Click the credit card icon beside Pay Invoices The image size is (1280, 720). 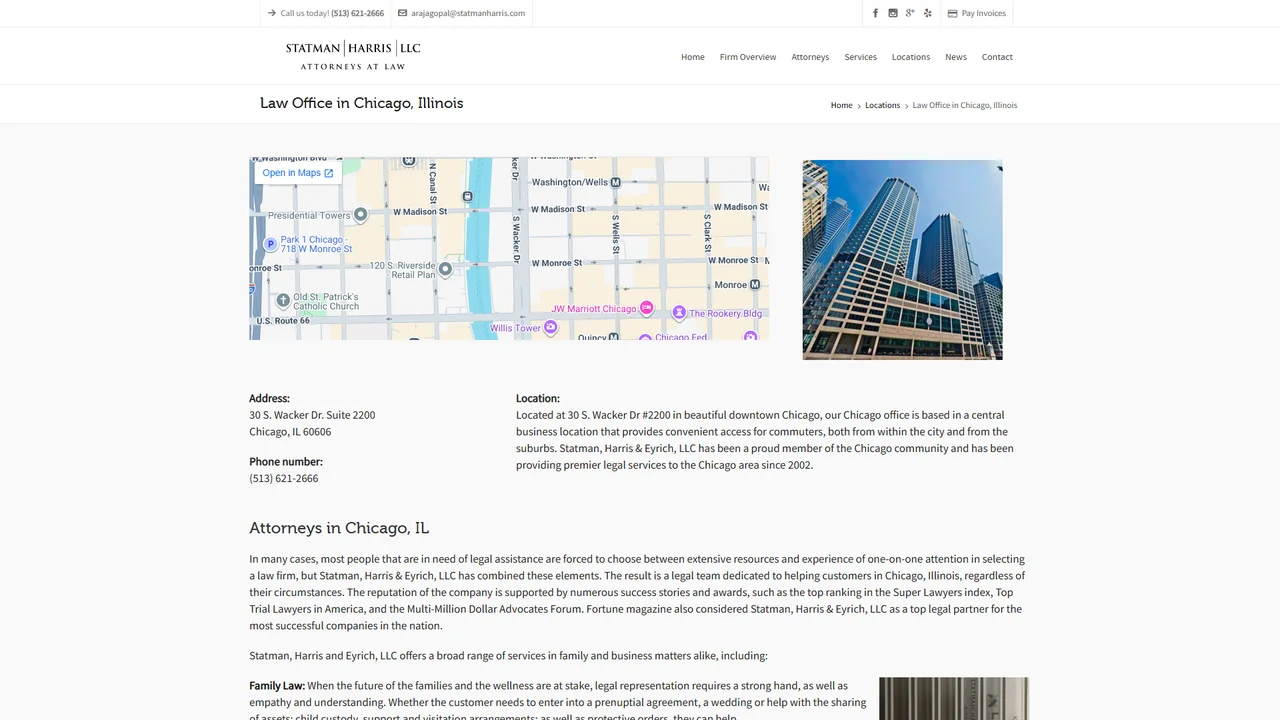pyautogui.click(x=953, y=14)
